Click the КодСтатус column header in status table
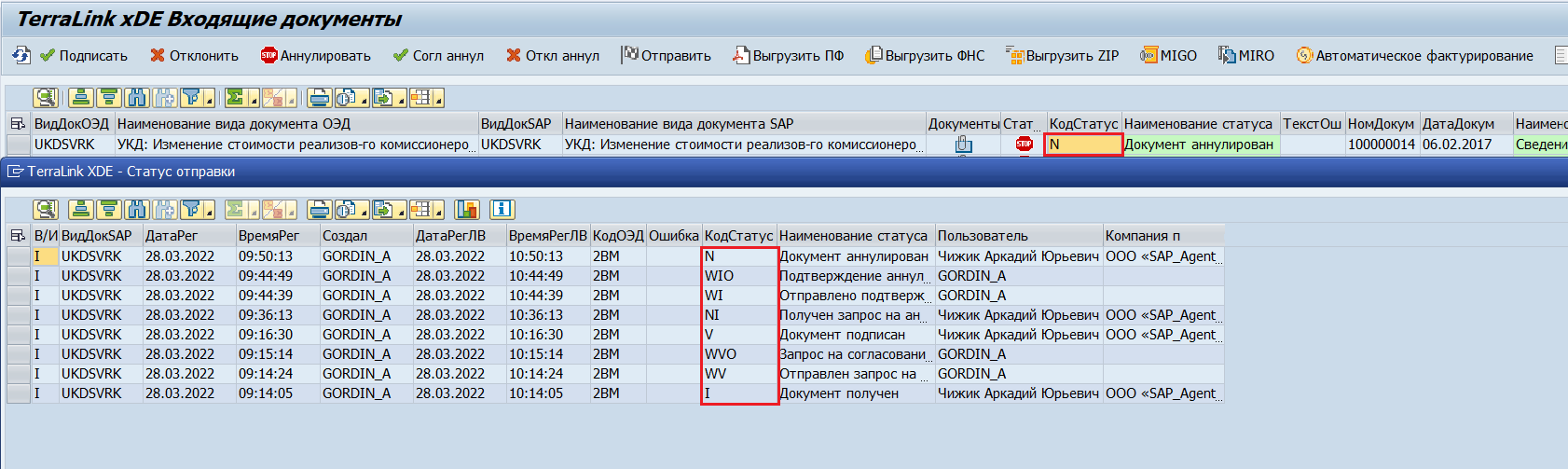Image resolution: width=1568 pixels, height=469 pixels. [738, 236]
